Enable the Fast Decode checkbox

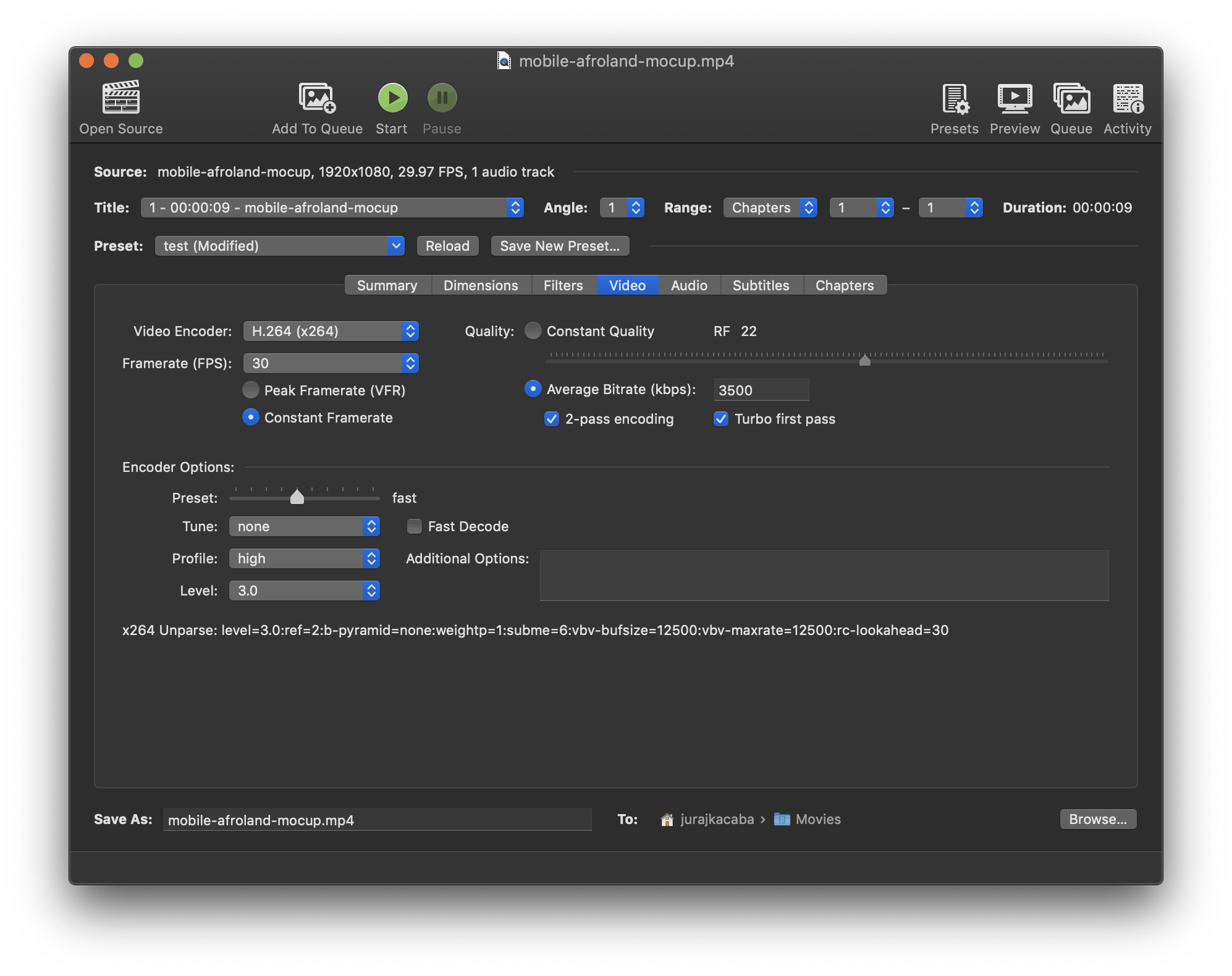tap(415, 526)
